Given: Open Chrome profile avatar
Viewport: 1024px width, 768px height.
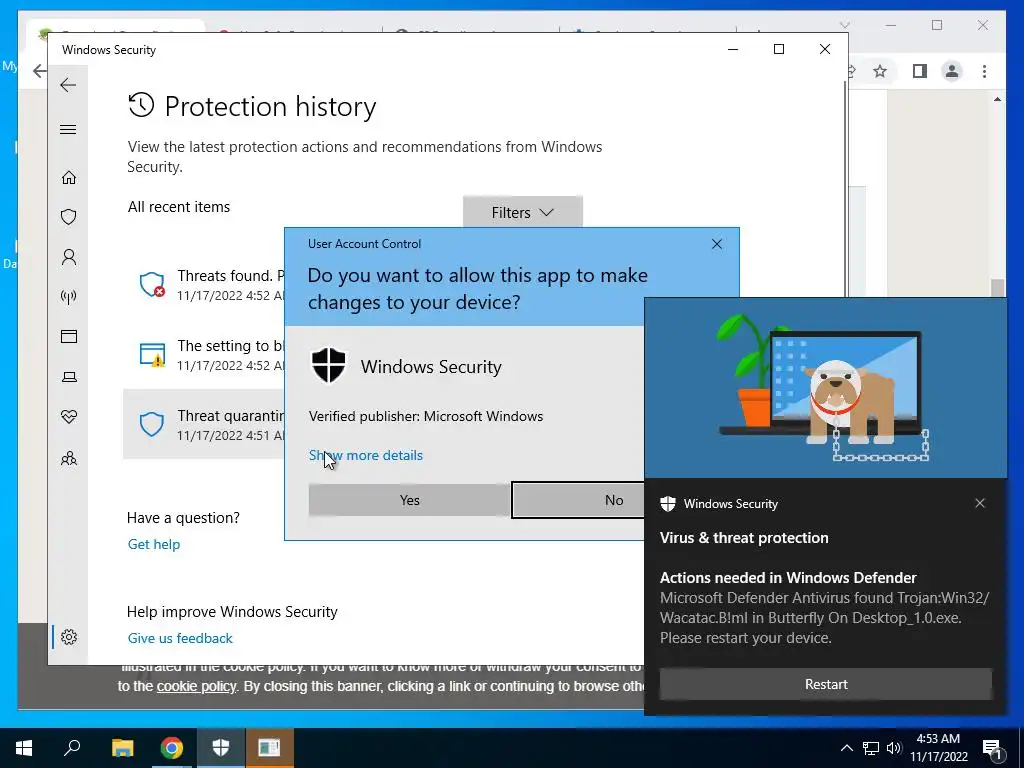Looking at the screenshot, I should [x=952, y=71].
